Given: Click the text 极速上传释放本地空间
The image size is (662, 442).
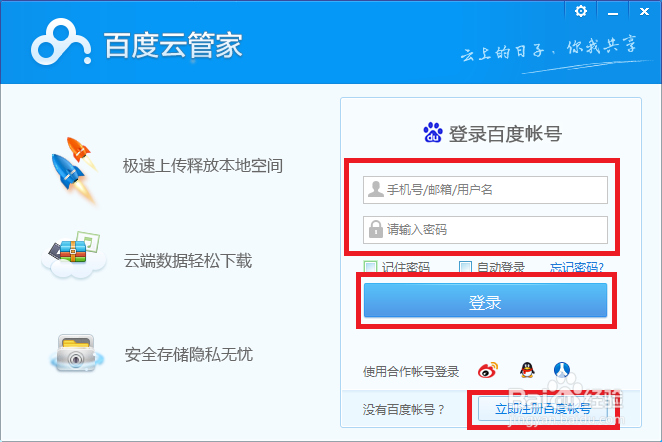Looking at the screenshot, I should [x=203, y=165].
